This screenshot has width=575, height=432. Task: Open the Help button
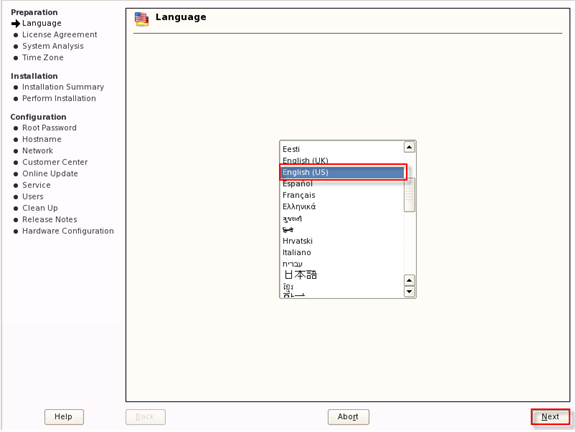[x=64, y=417]
